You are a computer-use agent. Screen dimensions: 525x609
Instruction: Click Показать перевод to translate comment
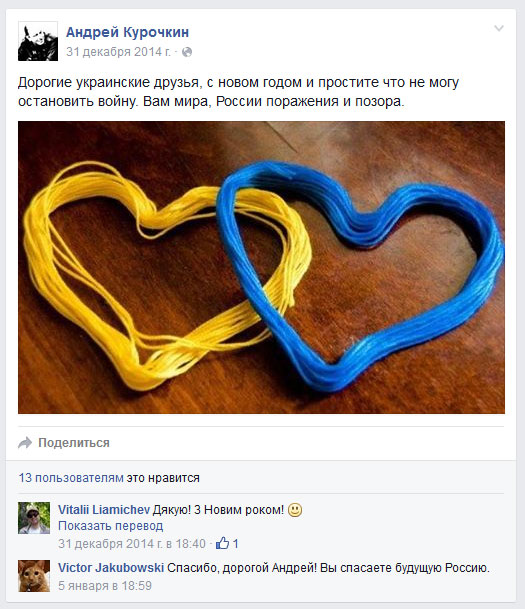click(111, 526)
